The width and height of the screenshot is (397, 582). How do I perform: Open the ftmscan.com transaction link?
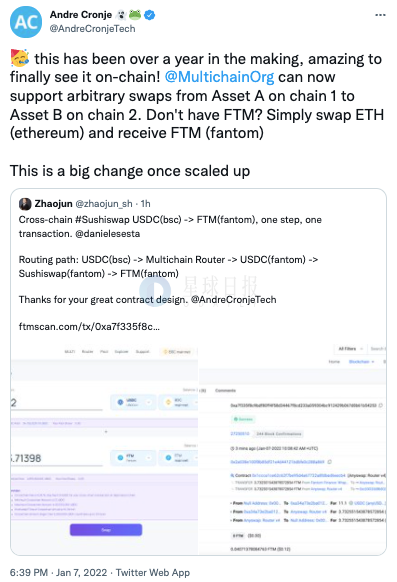(x=89, y=327)
